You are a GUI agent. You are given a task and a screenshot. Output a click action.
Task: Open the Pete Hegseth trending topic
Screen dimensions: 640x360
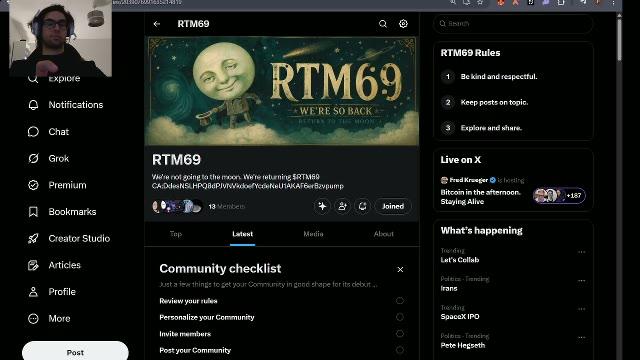tap(463, 345)
